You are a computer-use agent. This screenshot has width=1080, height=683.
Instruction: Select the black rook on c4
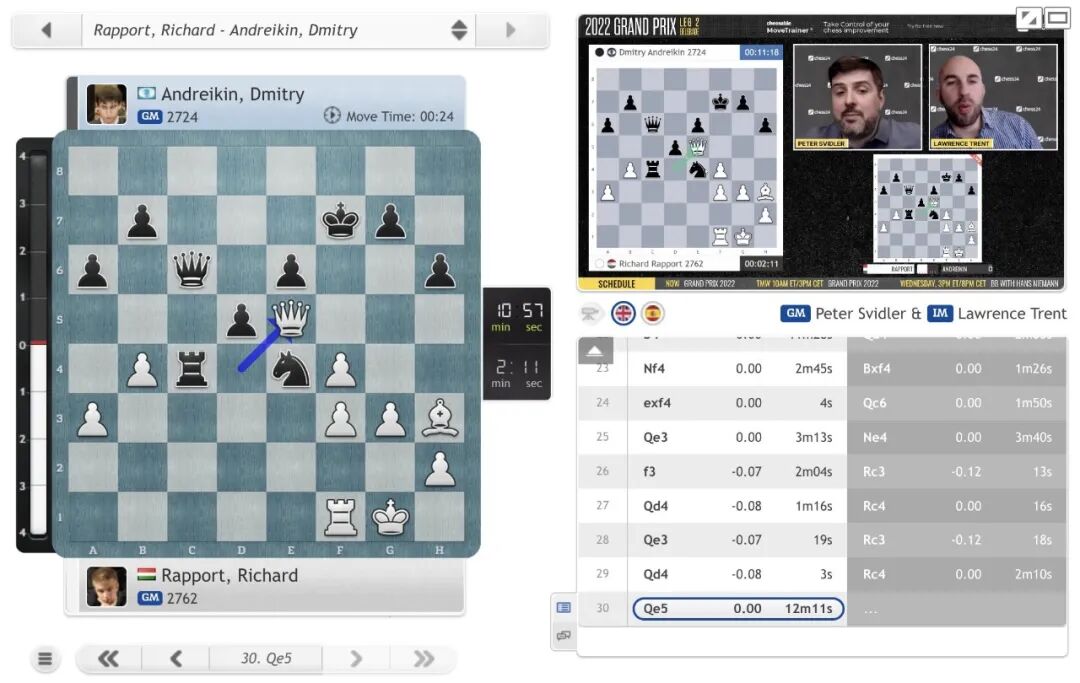click(192, 368)
